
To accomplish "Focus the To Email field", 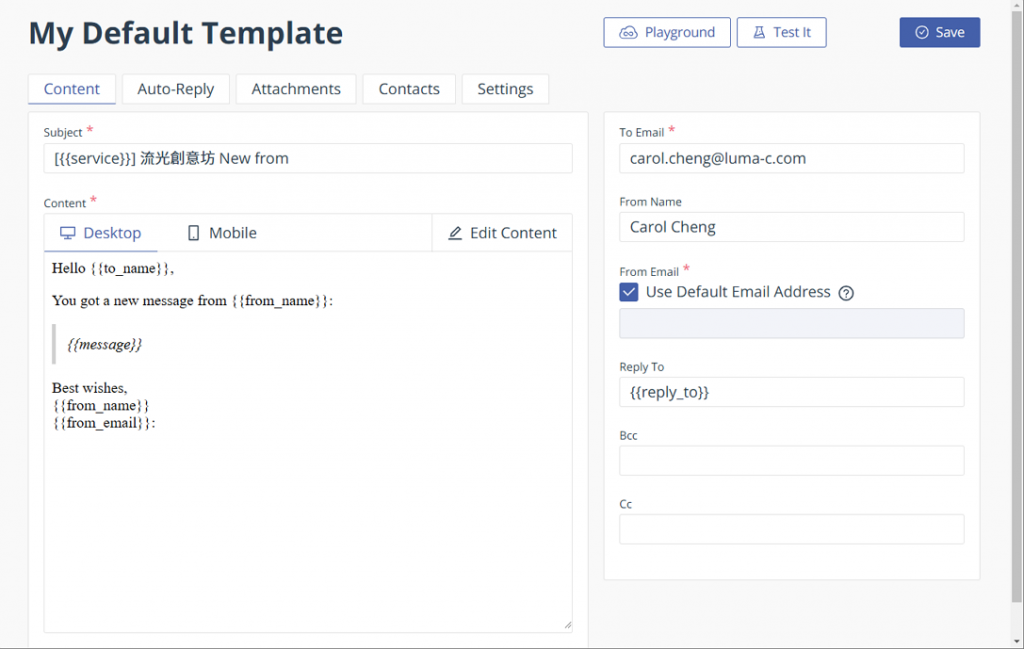I will click(791, 158).
